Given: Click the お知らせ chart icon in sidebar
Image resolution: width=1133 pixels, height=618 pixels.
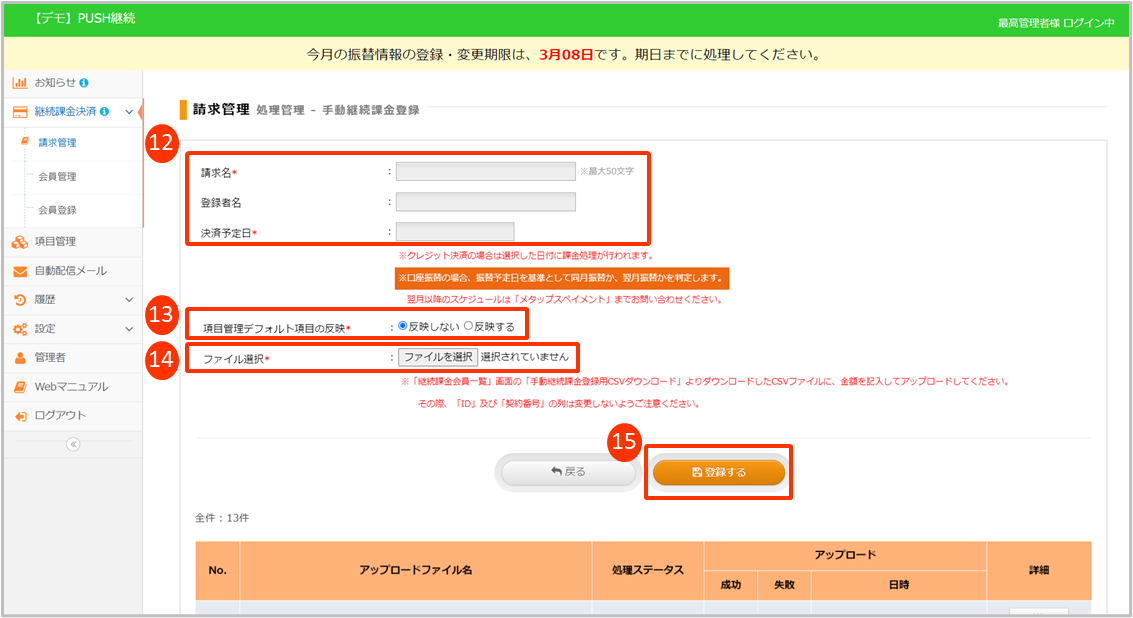Looking at the screenshot, I should click(x=20, y=82).
